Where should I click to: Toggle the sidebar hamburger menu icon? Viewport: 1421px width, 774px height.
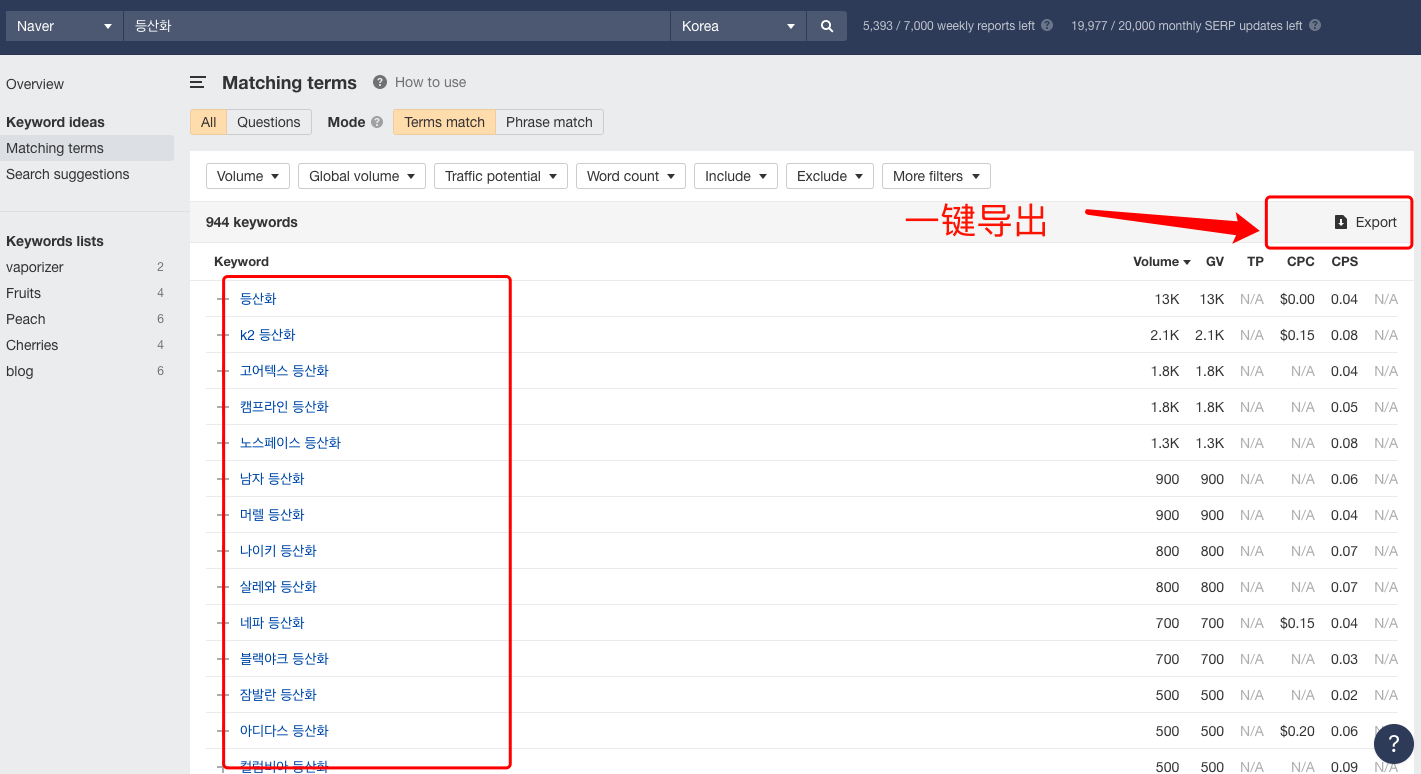[x=198, y=83]
